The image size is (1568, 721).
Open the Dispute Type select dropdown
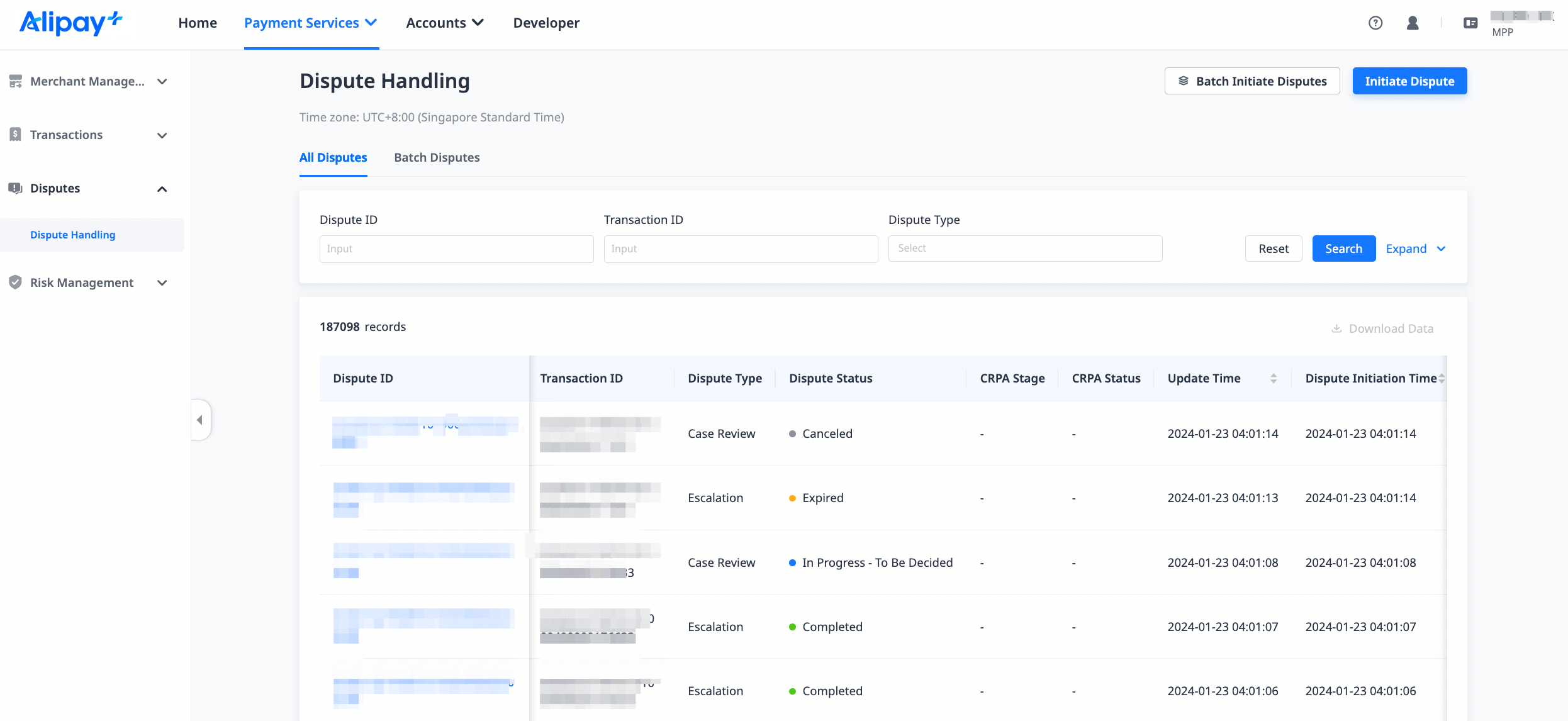1024,249
